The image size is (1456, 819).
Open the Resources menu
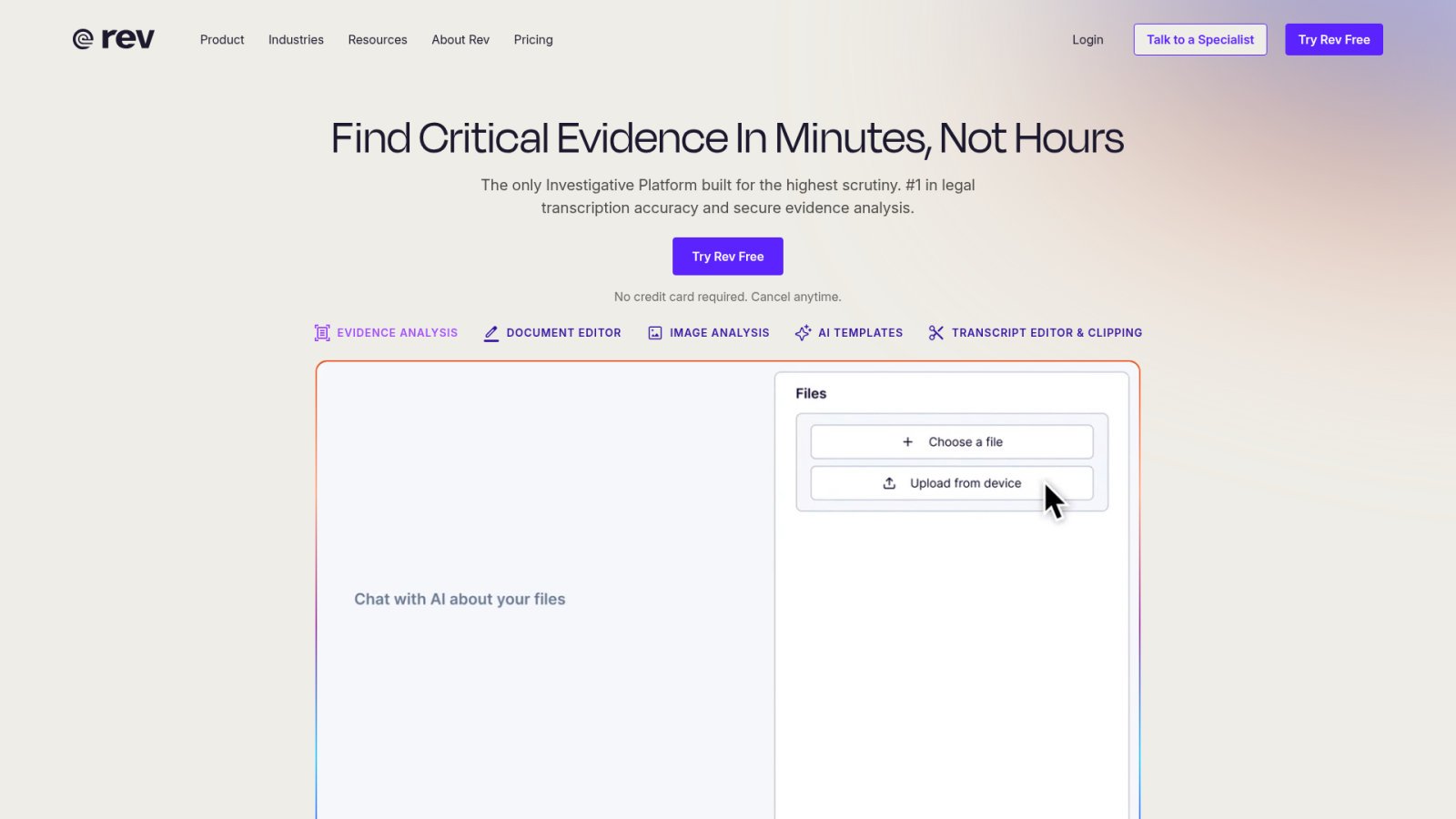[378, 40]
